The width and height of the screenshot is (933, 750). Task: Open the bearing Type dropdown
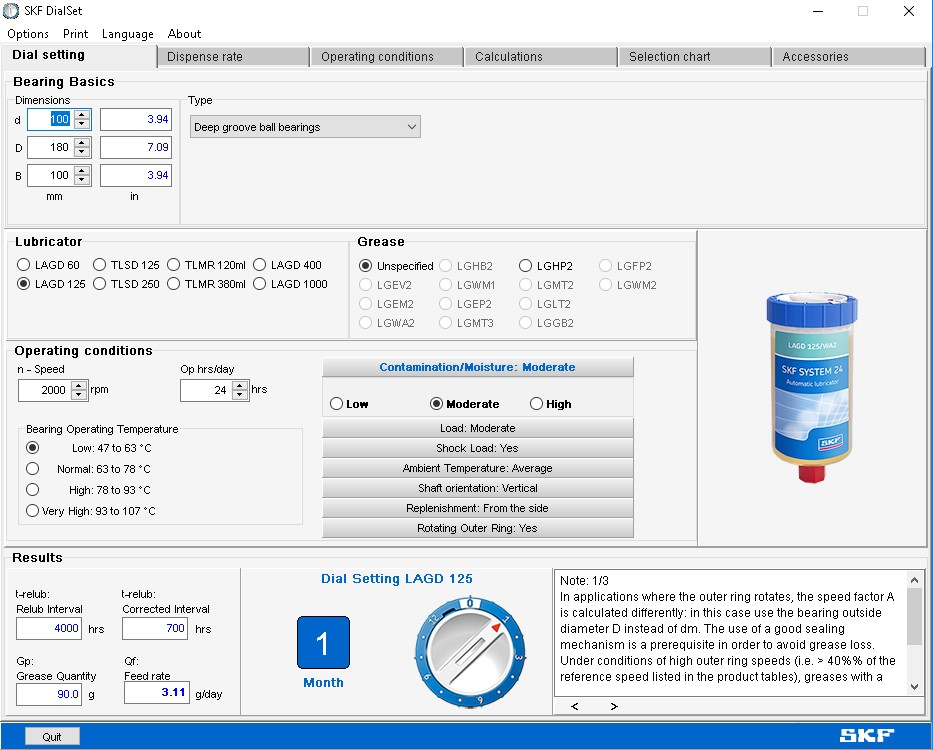tap(305, 127)
